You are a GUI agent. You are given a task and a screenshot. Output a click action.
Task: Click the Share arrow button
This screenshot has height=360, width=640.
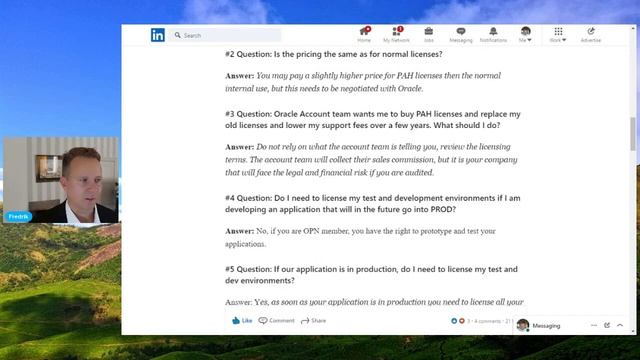tap(313, 321)
